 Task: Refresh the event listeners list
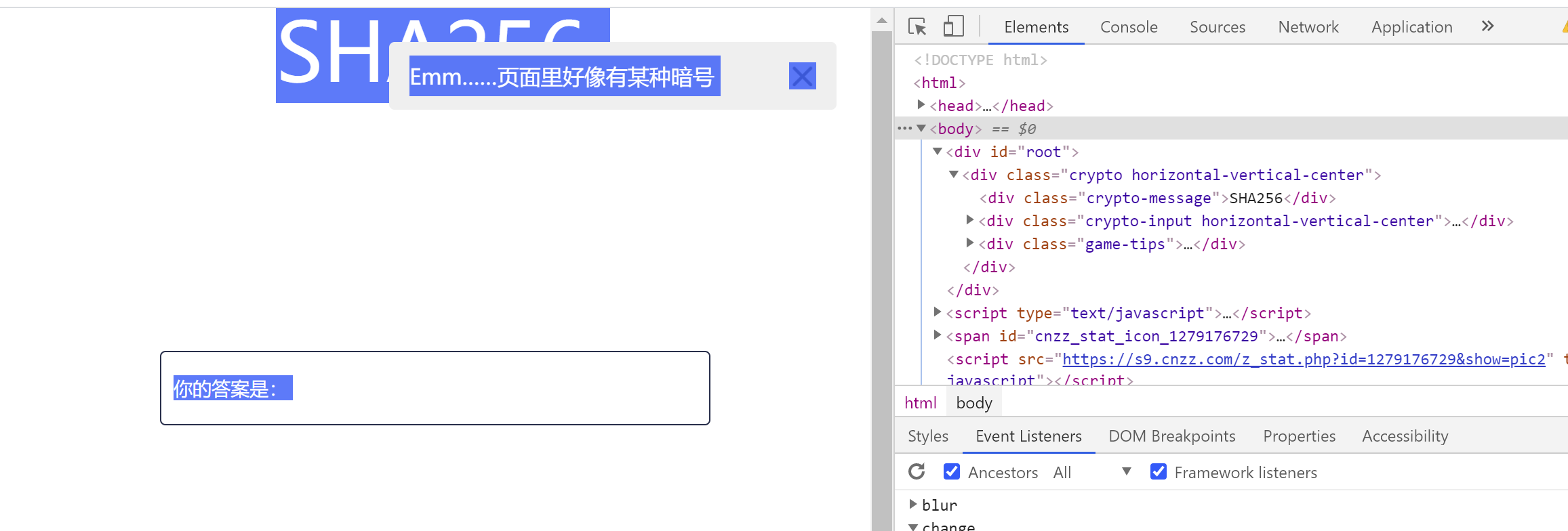(917, 471)
